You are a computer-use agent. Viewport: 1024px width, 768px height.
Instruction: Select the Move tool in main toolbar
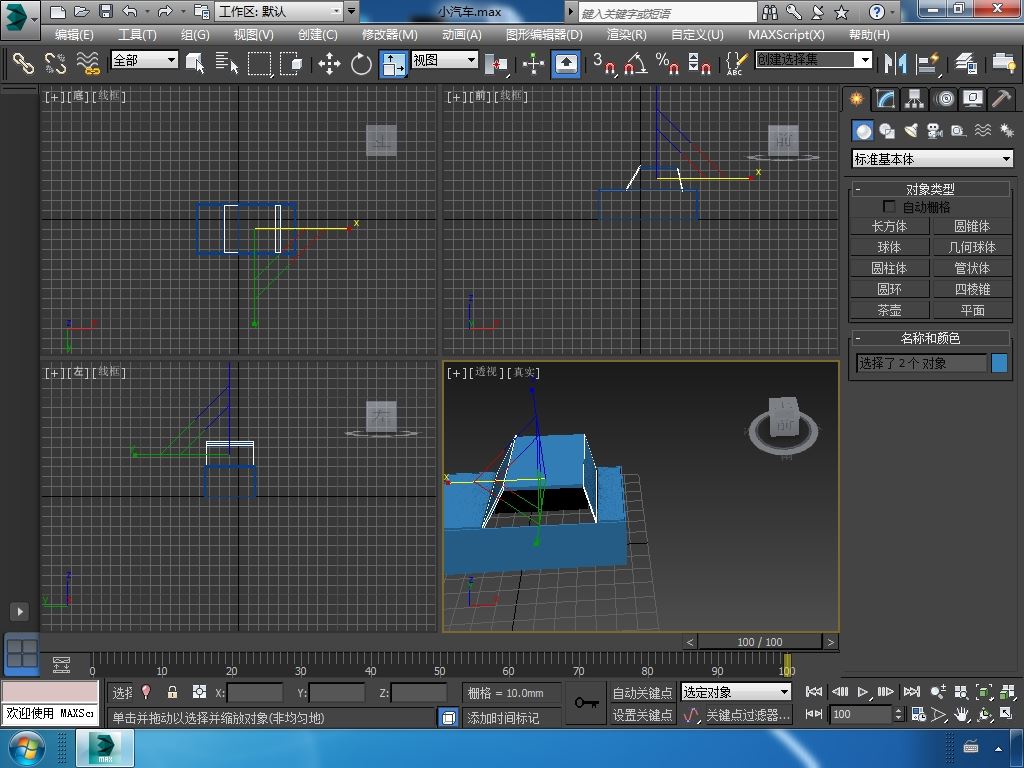[x=329, y=64]
